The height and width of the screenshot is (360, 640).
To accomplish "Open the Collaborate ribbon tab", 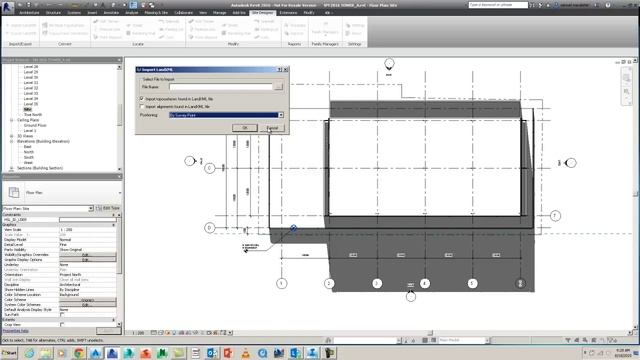I will 184,13.
